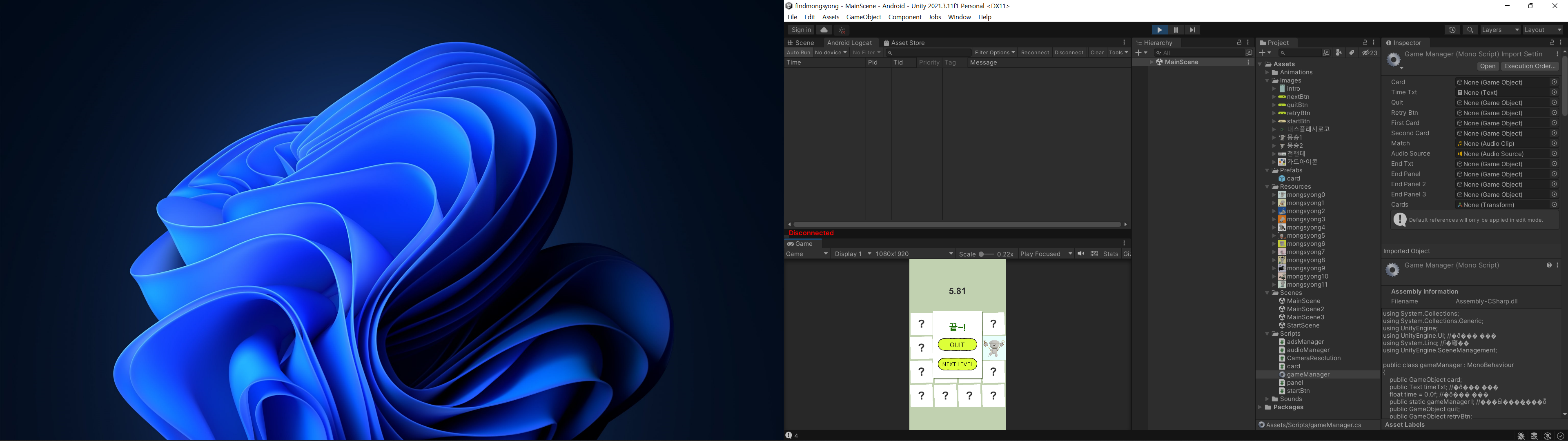This screenshot has height=441, width=1568.
Task: Stop play mode with the Play button
Action: coord(1160,30)
